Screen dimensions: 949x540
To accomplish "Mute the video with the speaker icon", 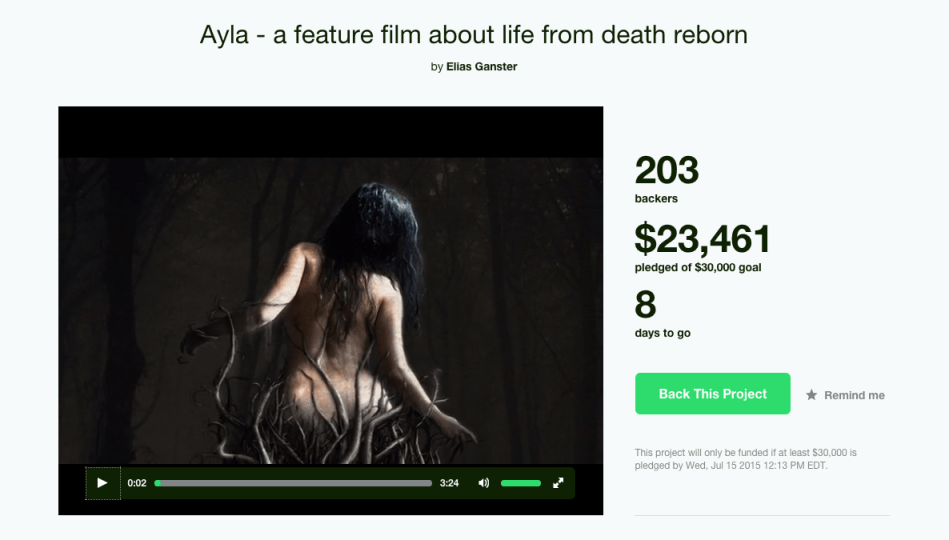I will click(x=484, y=482).
